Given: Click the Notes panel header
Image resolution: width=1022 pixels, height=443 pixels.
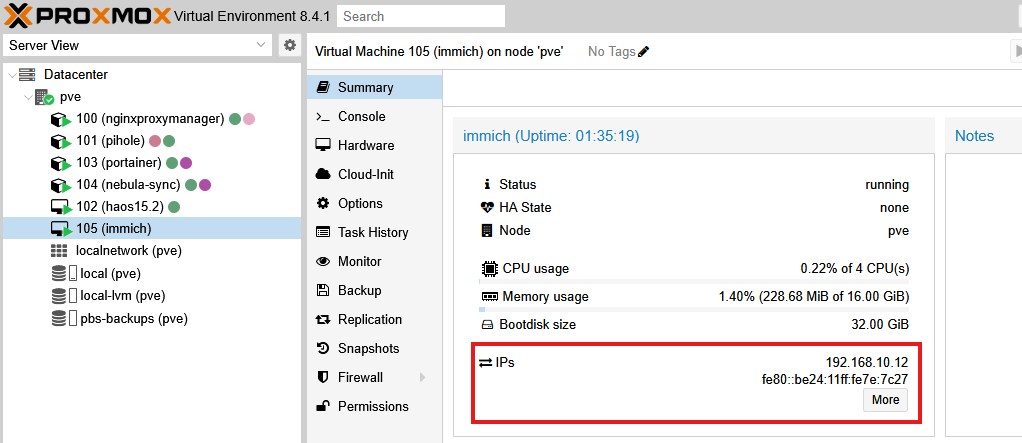Looking at the screenshot, I should coord(983,136).
